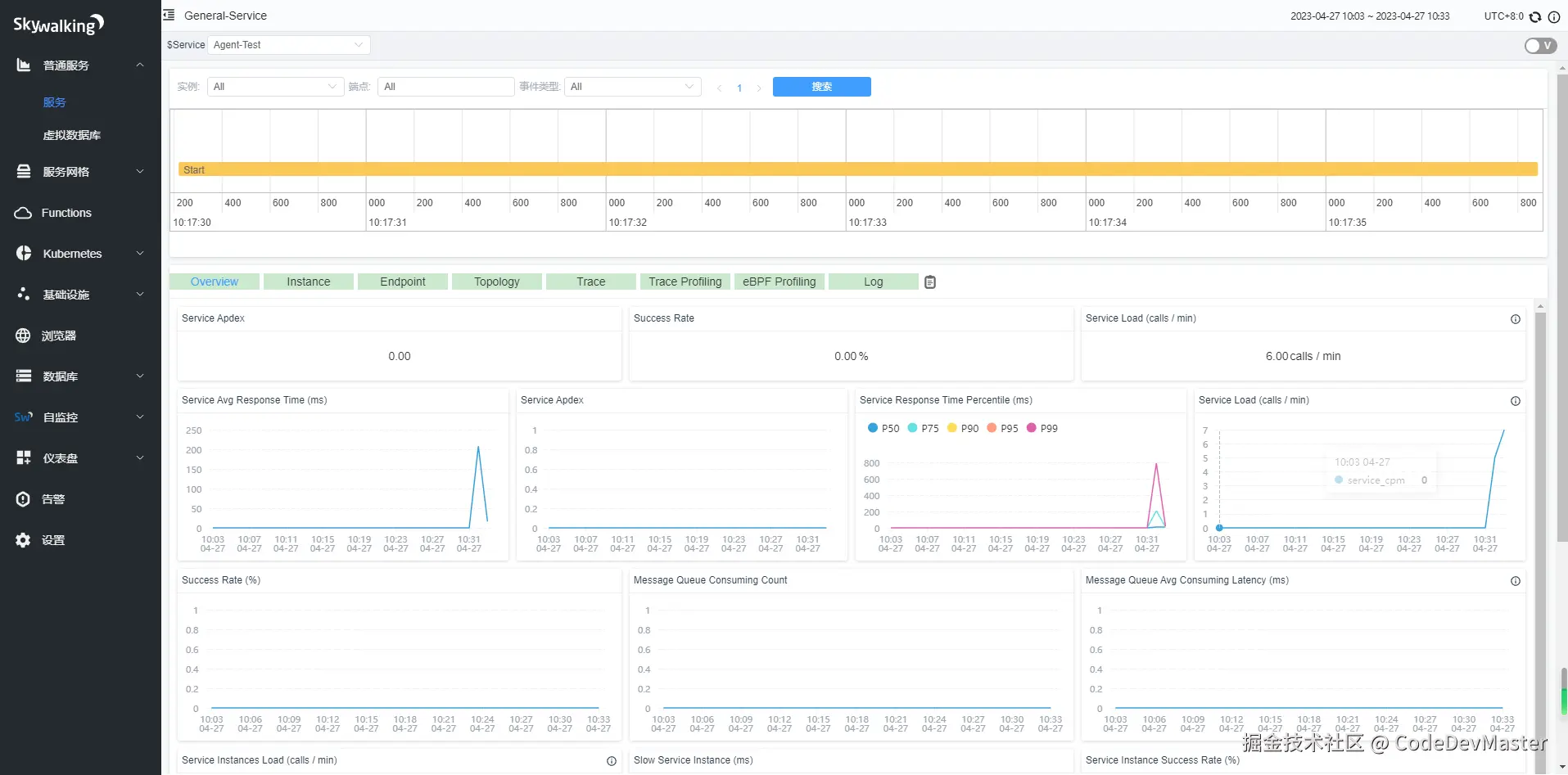
Task: Open the 告警 alarm sidebar icon
Action: click(23, 499)
